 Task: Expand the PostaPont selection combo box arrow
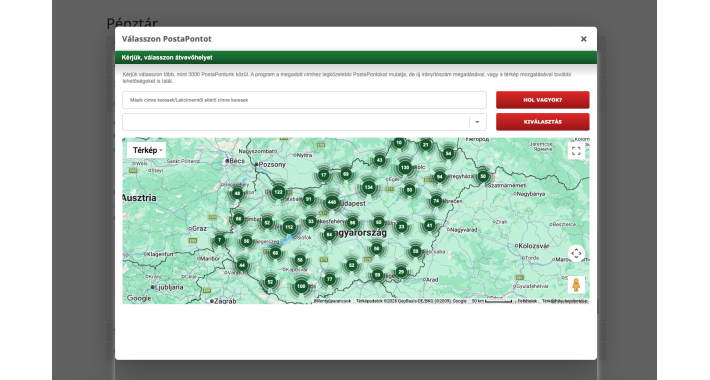point(477,122)
